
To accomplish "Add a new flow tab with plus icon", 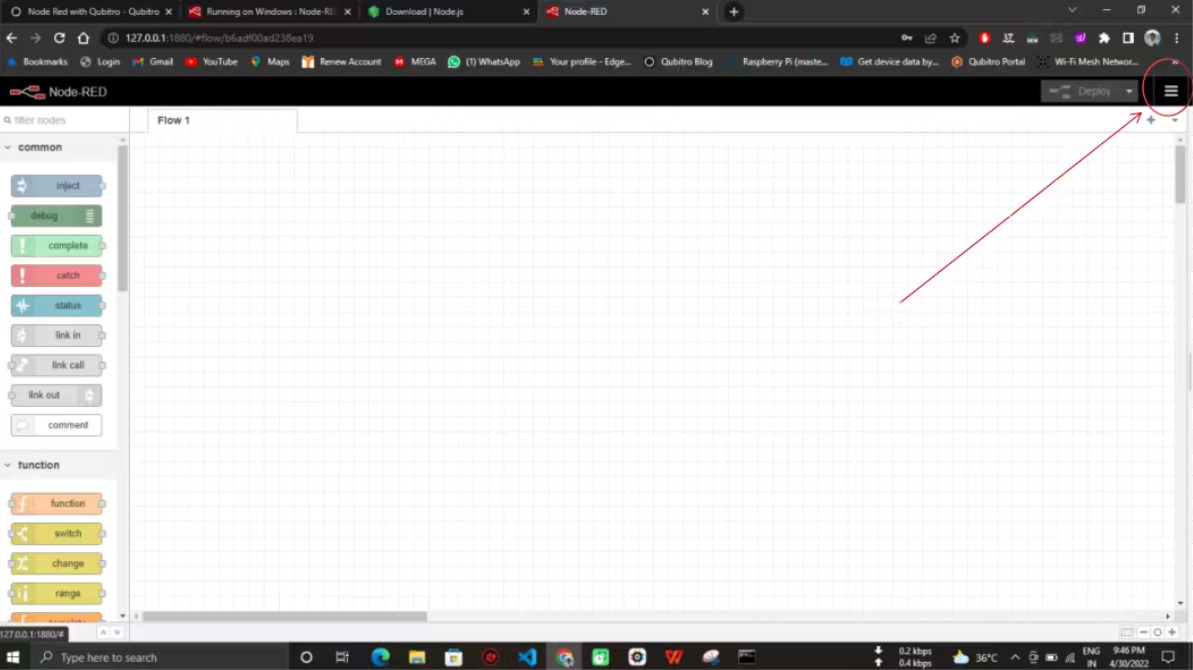I will (1150, 120).
